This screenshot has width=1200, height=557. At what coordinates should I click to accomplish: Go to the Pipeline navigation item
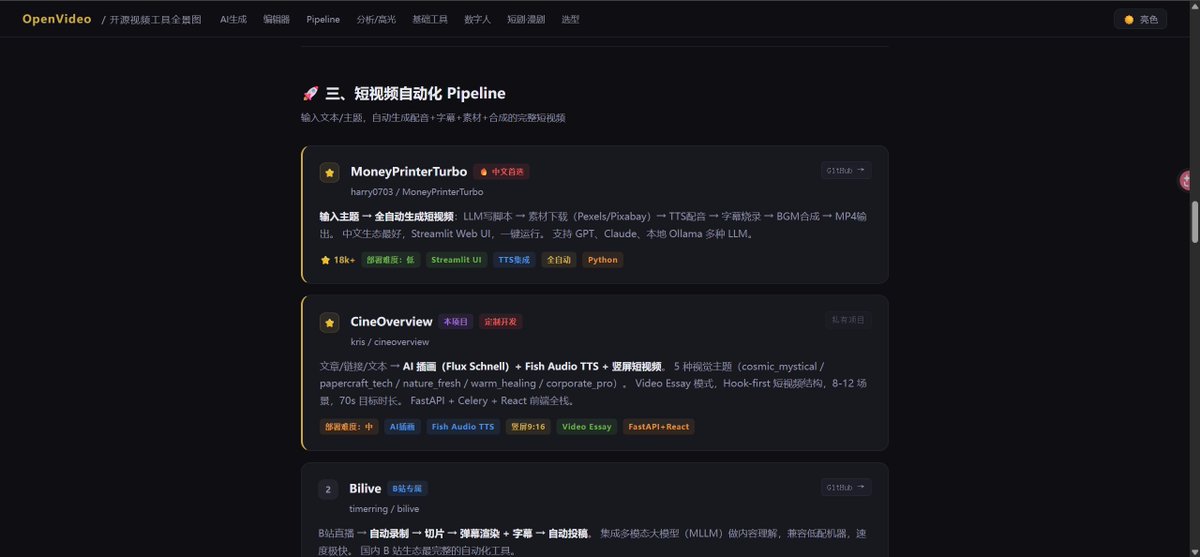click(x=323, y=19)
